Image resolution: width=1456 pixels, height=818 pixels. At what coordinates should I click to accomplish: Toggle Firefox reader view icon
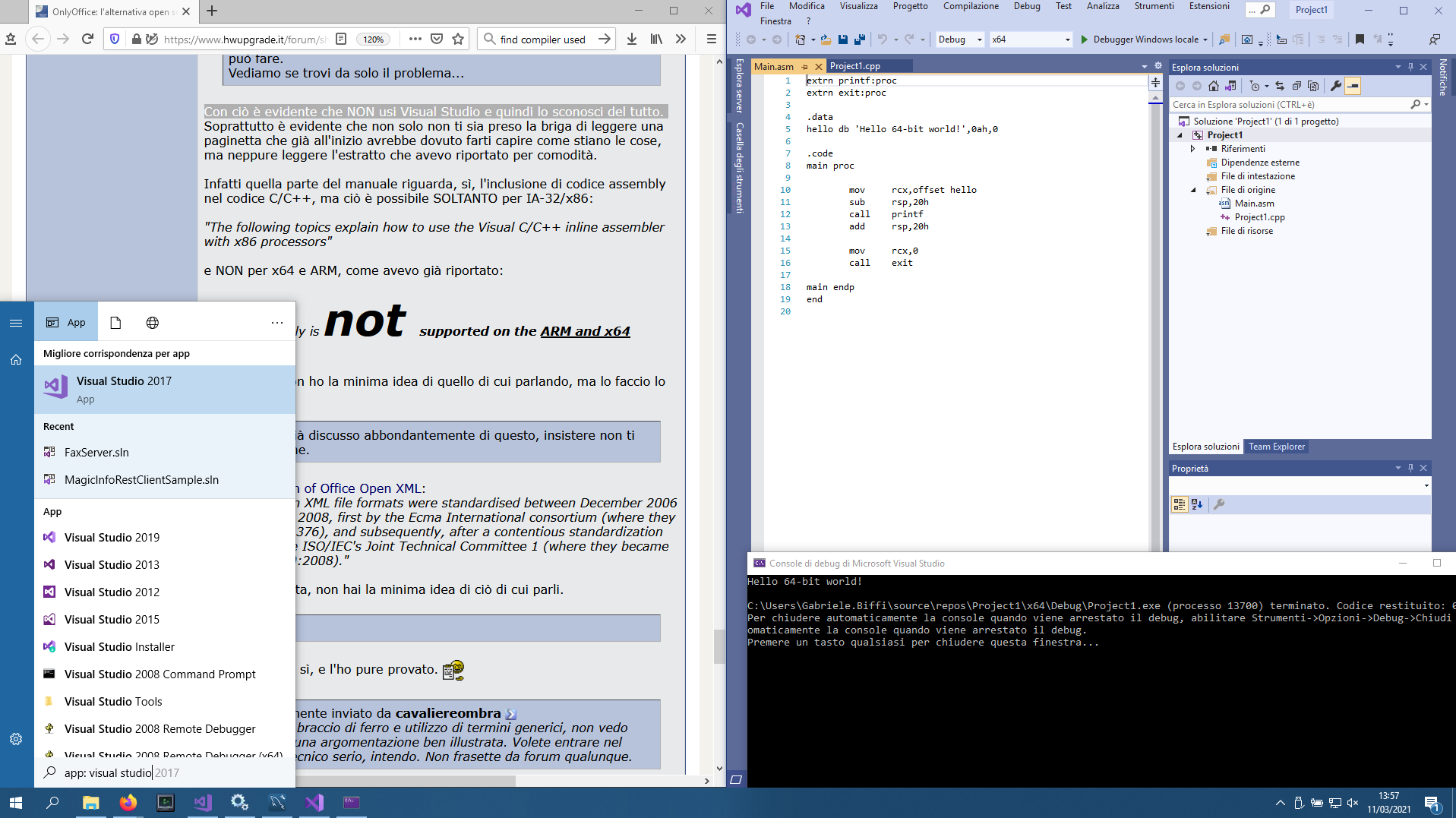[x=341, y=39]
